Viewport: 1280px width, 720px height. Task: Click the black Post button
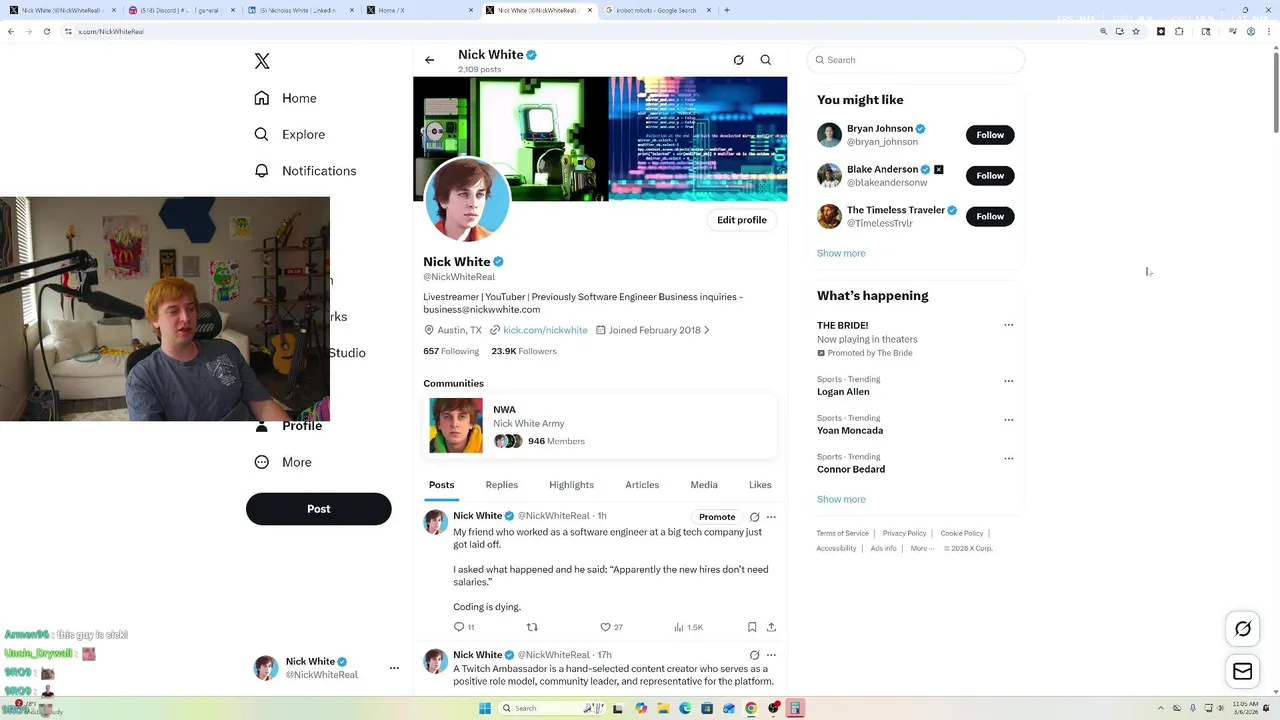[x=318, y=509]
